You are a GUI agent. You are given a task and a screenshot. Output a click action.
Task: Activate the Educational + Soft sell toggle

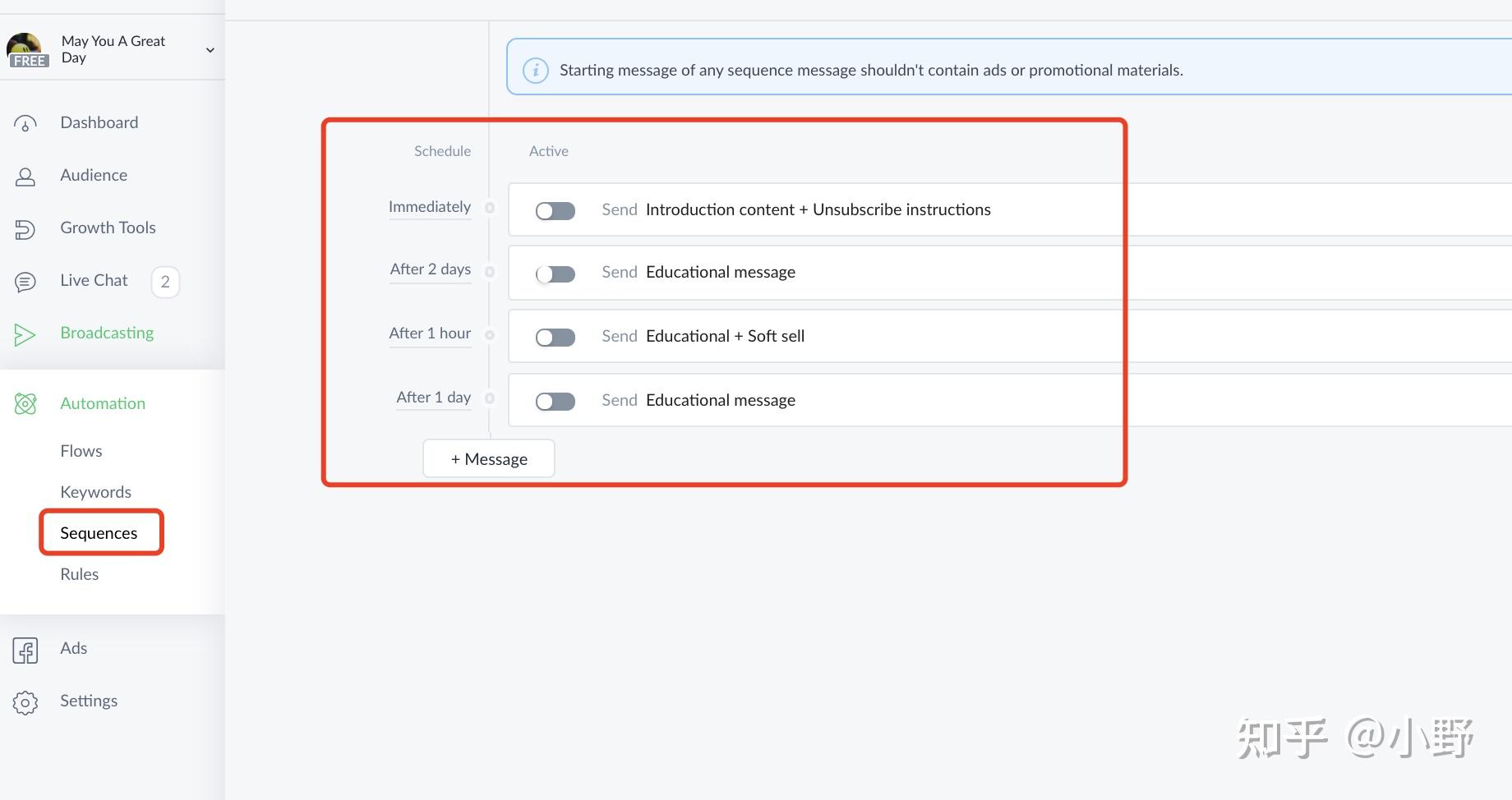click(555, 337)
